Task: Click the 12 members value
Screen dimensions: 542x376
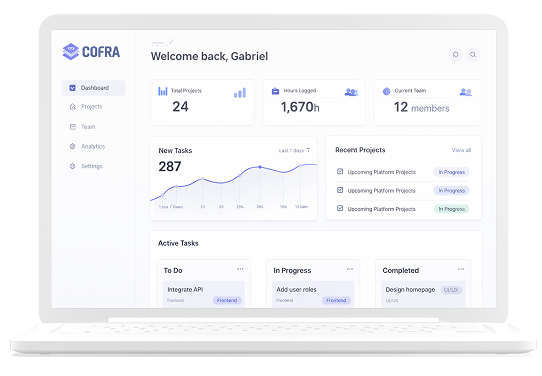Action: (x=421, y=107)
